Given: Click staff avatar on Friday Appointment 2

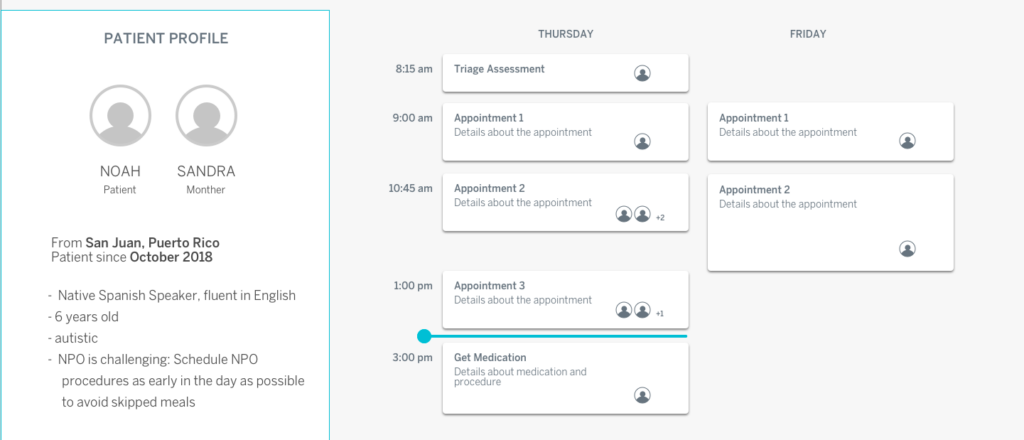Looking at the screenshot, I should coord(907,248).
